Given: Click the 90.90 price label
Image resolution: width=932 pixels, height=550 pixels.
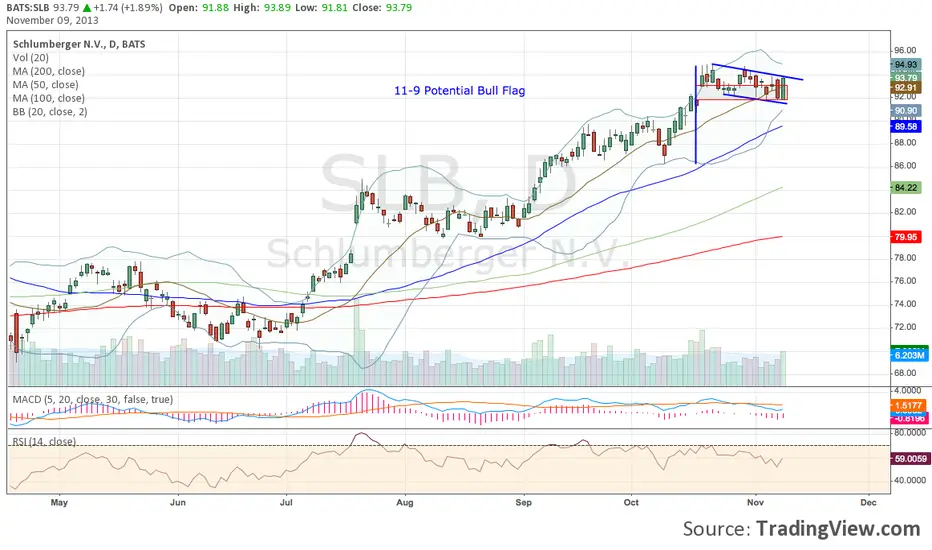Looking at the screenshot, I should [x=906, y=111].
